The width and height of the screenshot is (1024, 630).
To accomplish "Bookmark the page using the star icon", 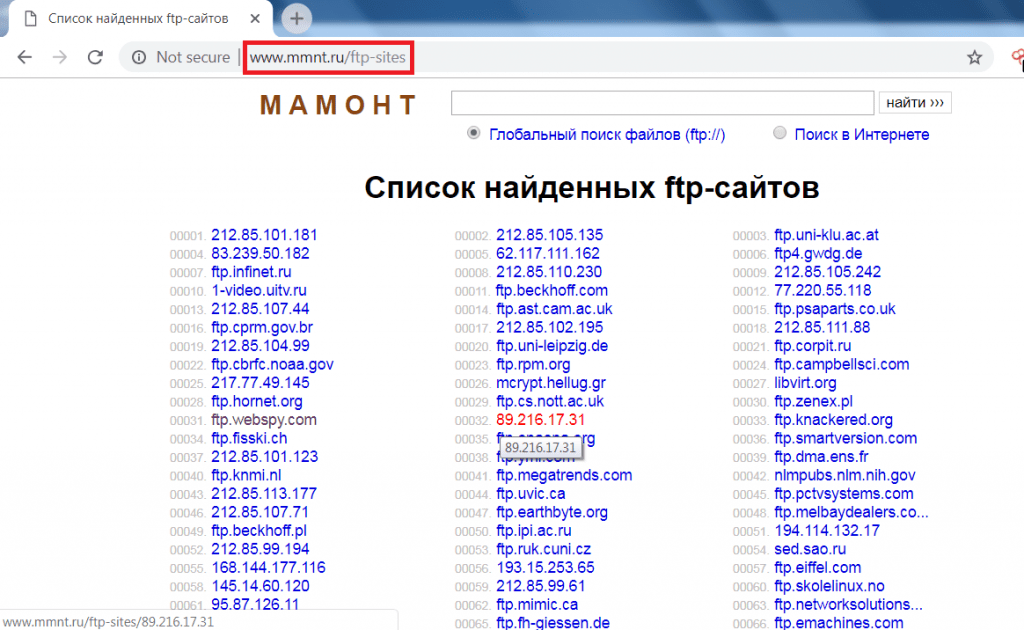I will tap(974, 57).
